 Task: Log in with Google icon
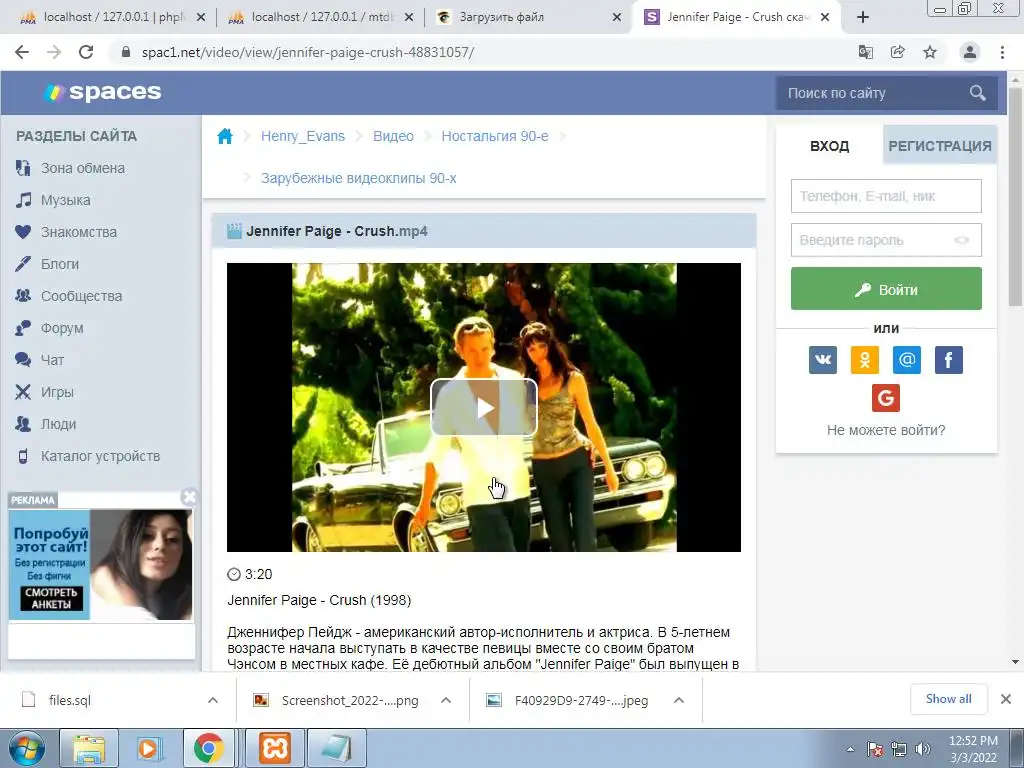[886, 398]
